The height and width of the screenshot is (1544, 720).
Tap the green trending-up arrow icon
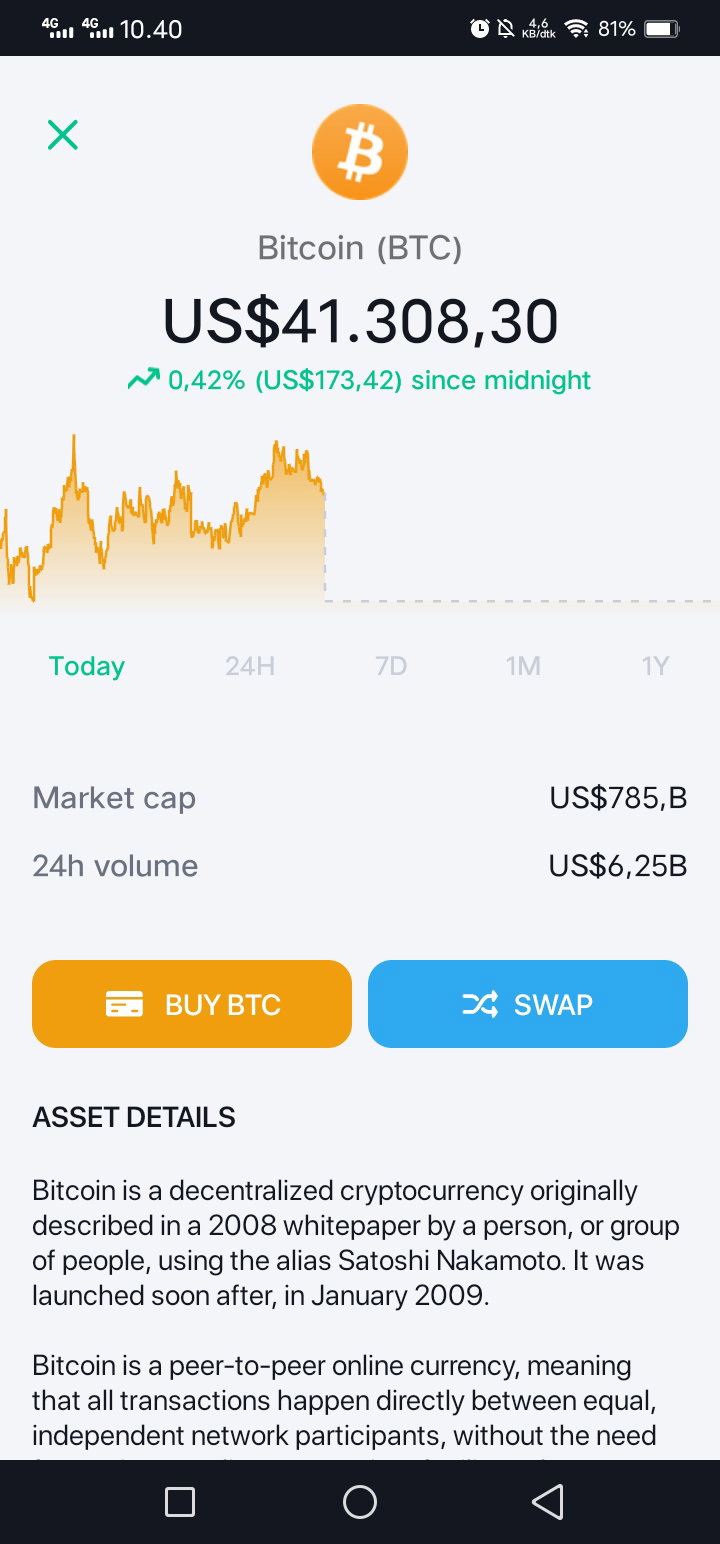143,379
